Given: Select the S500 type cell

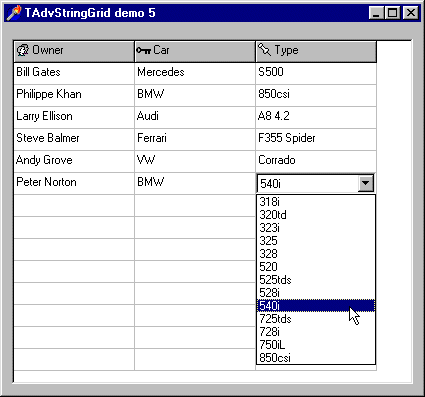Looking at the screenshot, I should (x=316, y=73).
